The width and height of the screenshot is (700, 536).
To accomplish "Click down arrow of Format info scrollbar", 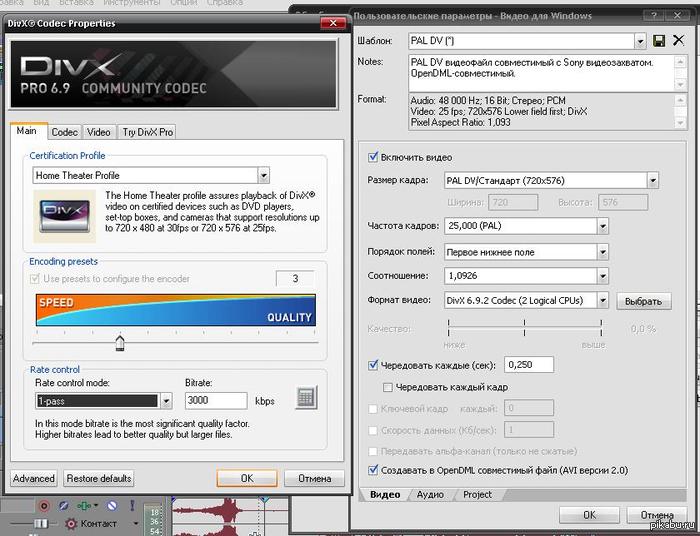I will (680, 123).
